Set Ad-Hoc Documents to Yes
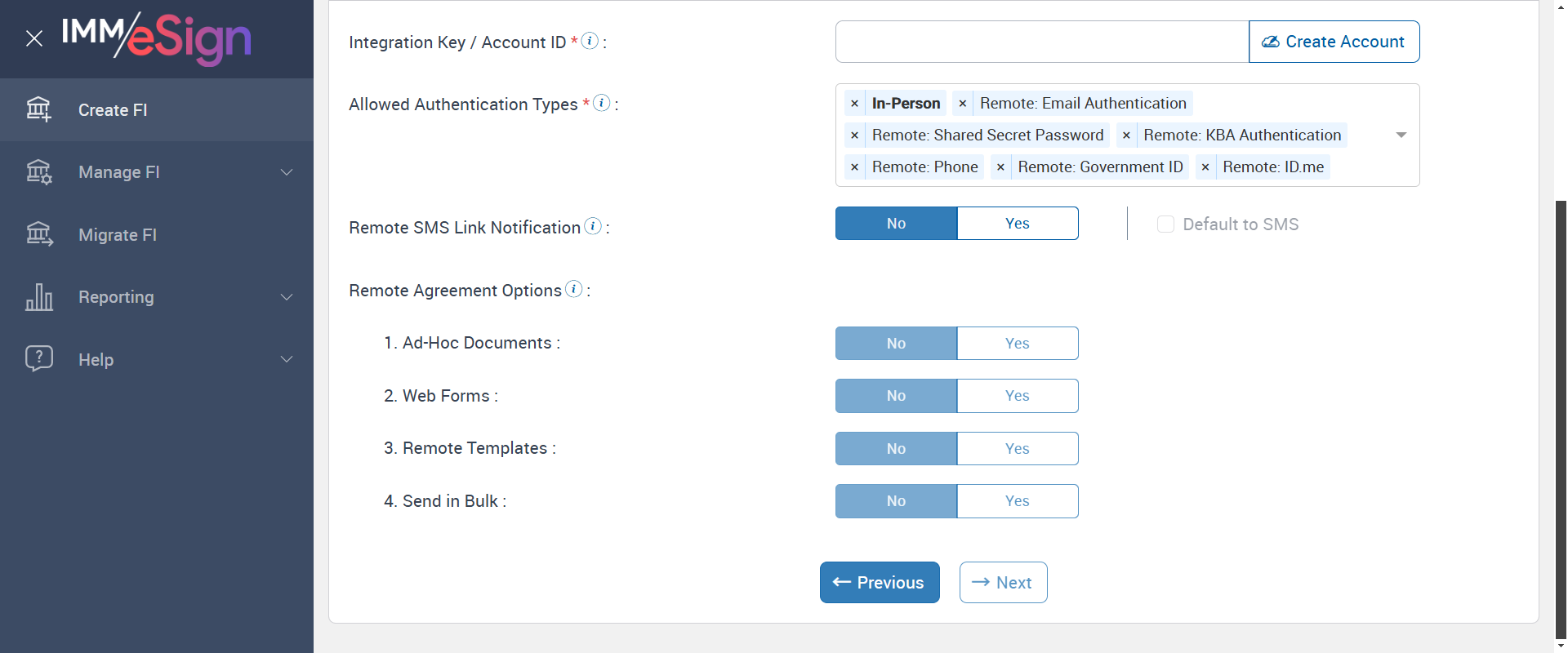Screen dimensions: 1568x653 click(x=1017, y=344)
